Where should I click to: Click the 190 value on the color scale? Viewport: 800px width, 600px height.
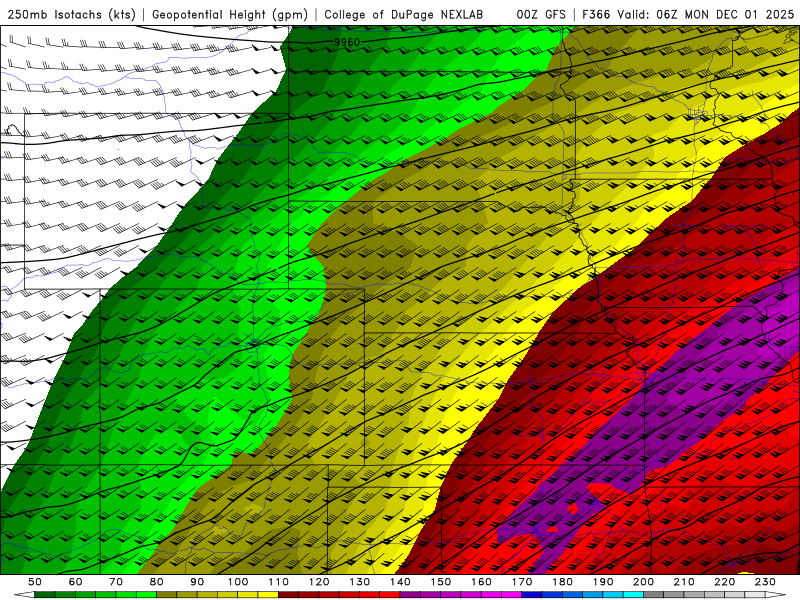point(603,582)
